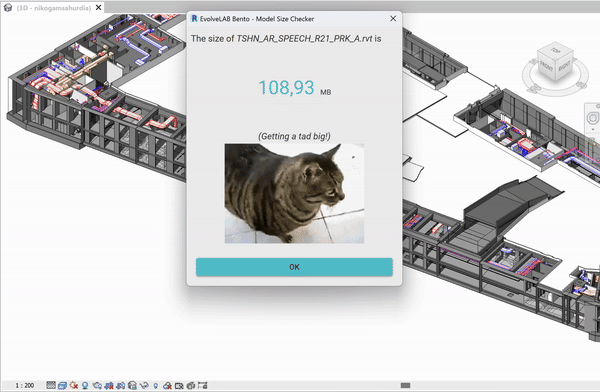The height and width of the screenshot is (392, 600).
Task: Toggle the Sun Path setting
Action: click(x=73, y=385)
